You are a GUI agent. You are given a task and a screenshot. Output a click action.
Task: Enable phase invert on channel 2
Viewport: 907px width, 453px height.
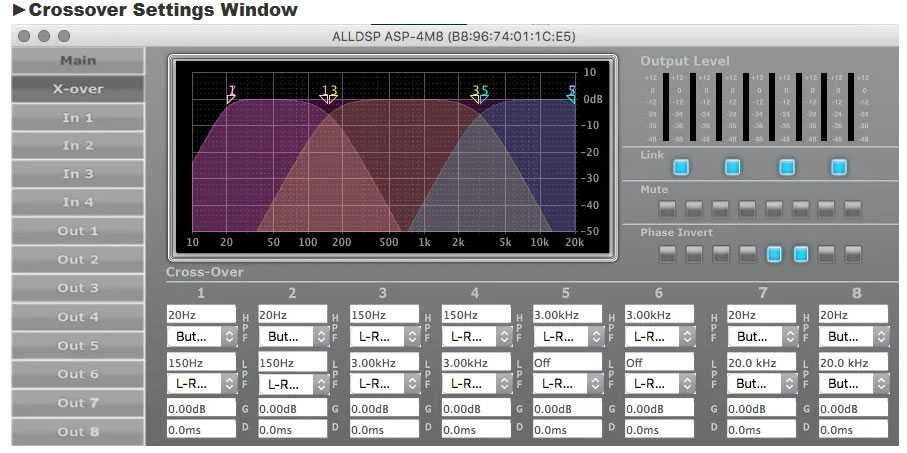tap(694, 254)
